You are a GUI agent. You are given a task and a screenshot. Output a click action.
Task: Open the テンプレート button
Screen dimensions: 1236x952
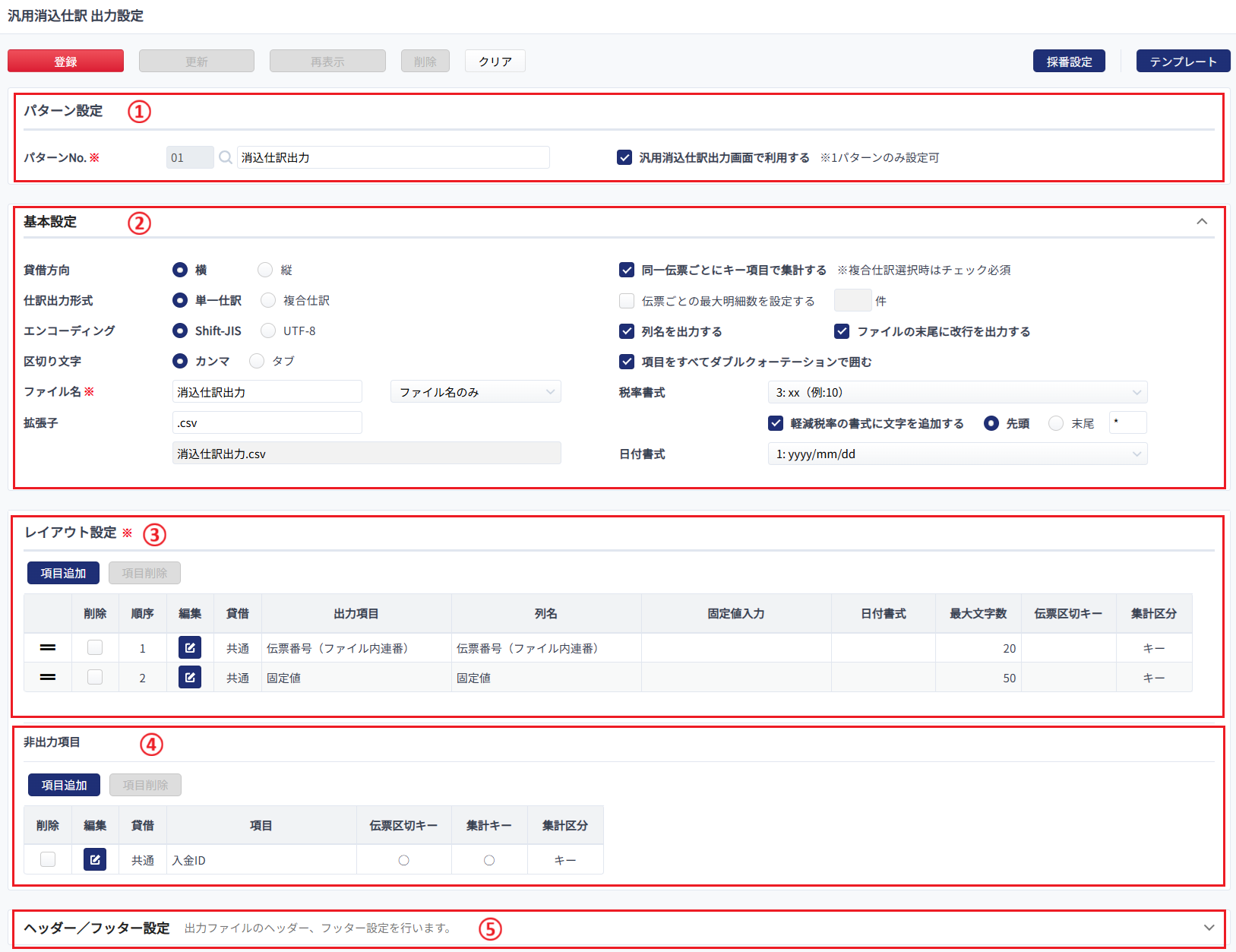click(1183, 62)
